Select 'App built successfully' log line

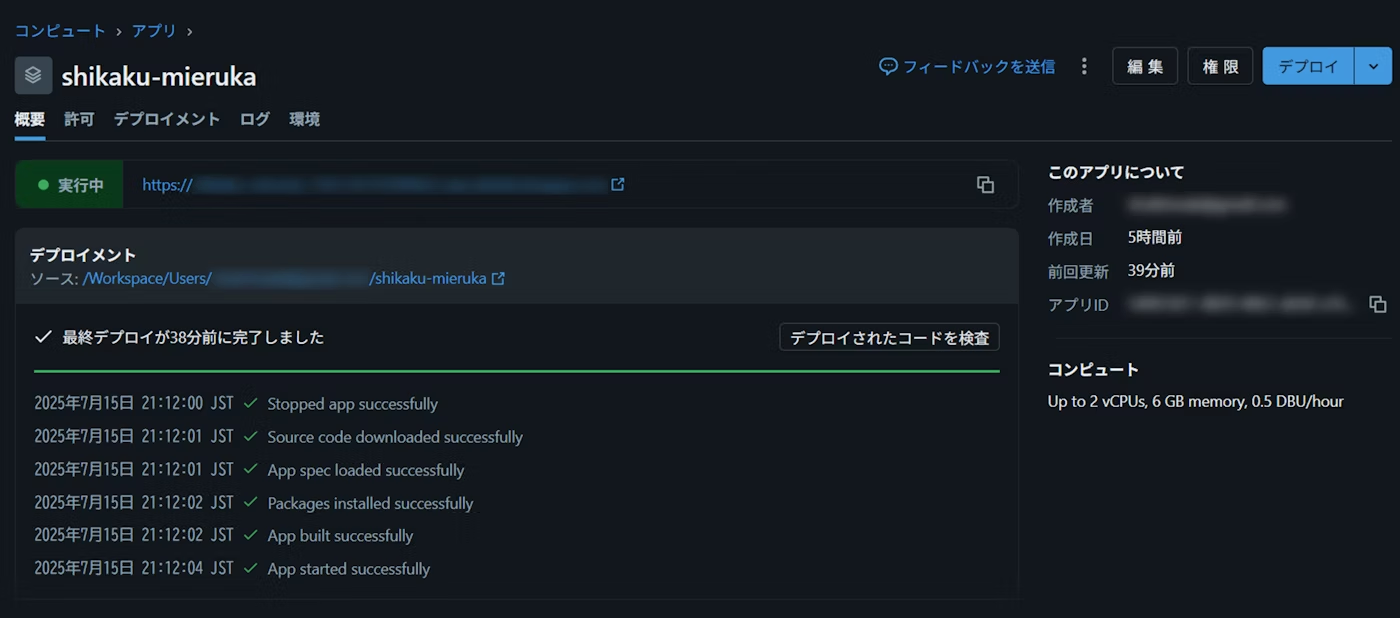point(340,536)
